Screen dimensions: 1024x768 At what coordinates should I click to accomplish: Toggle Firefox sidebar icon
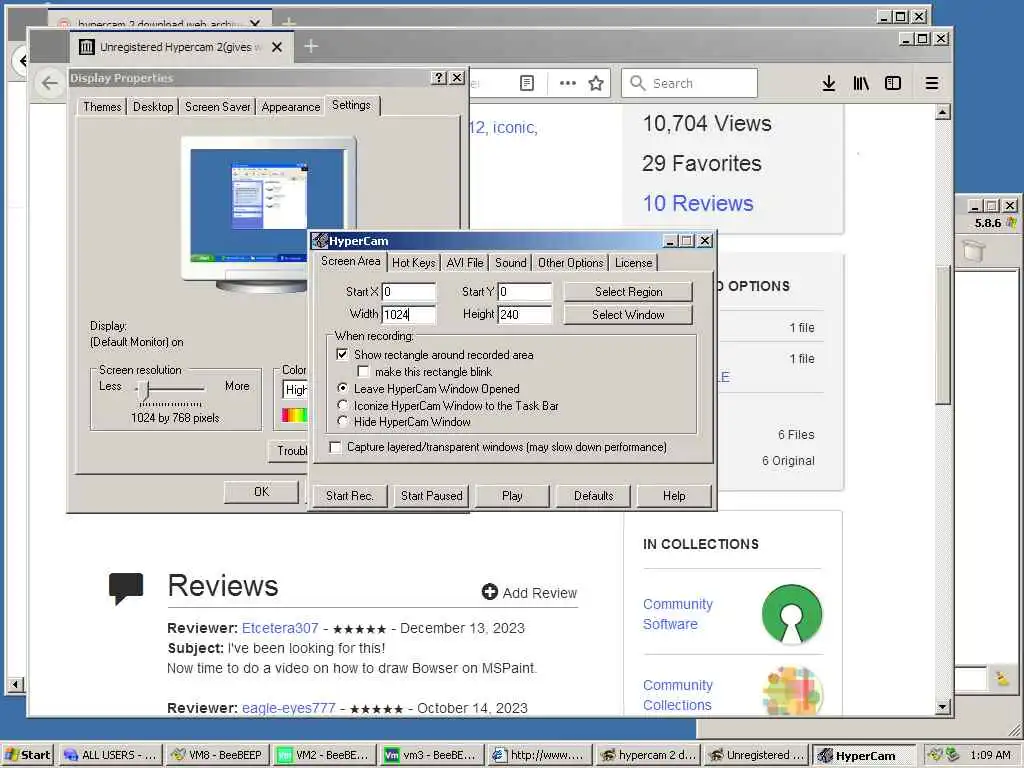coord(893,83)
